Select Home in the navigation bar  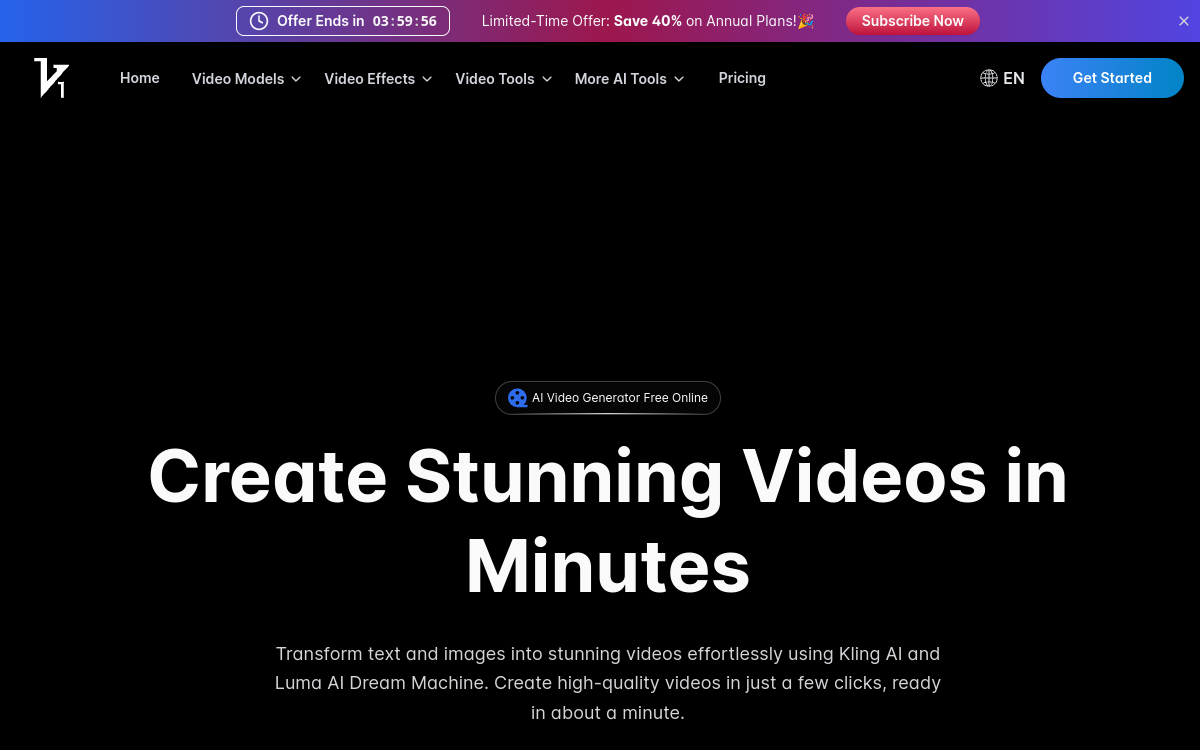pyautogui.click(x=140, y=78)
